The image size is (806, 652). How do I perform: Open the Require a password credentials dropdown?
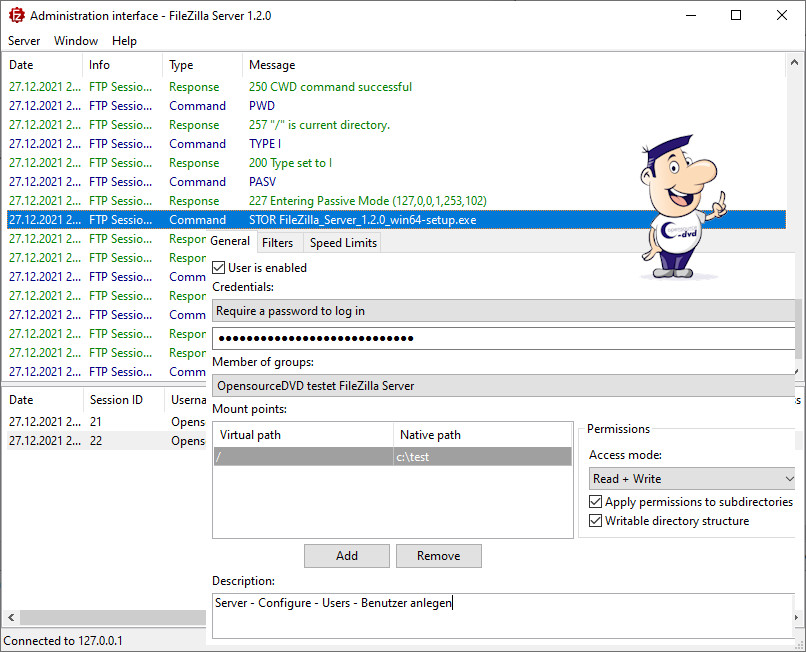coord(505,311)
